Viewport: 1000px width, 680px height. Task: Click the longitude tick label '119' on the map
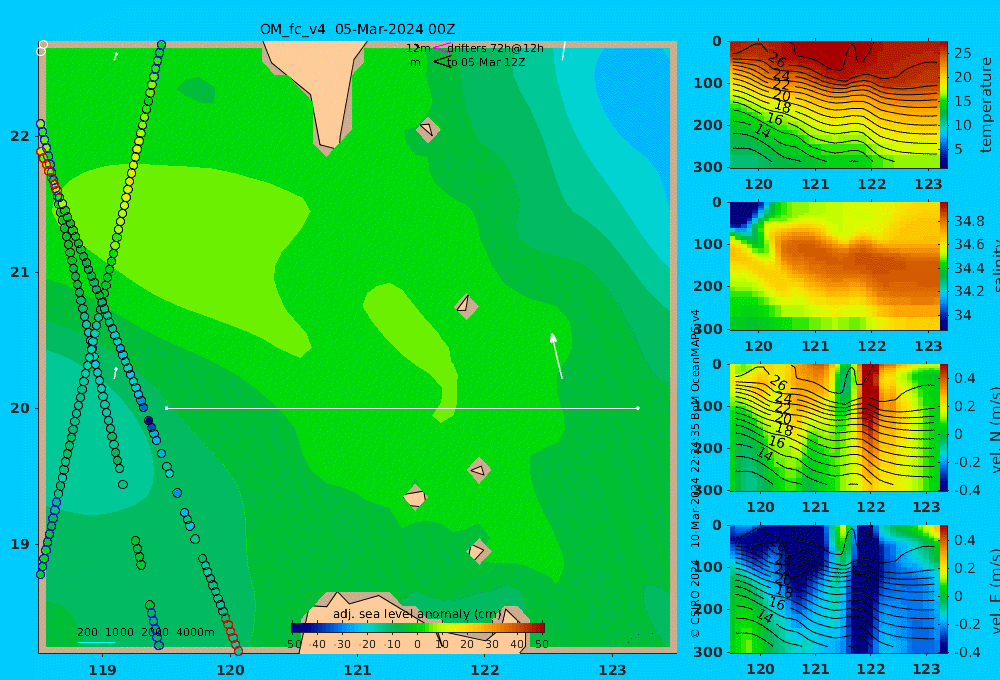pos(103,670)
